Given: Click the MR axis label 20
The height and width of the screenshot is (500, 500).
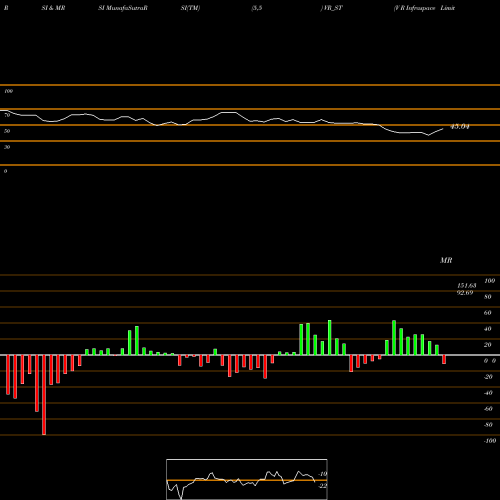Looking at the screenshot, I should click(x=488, y=345).
